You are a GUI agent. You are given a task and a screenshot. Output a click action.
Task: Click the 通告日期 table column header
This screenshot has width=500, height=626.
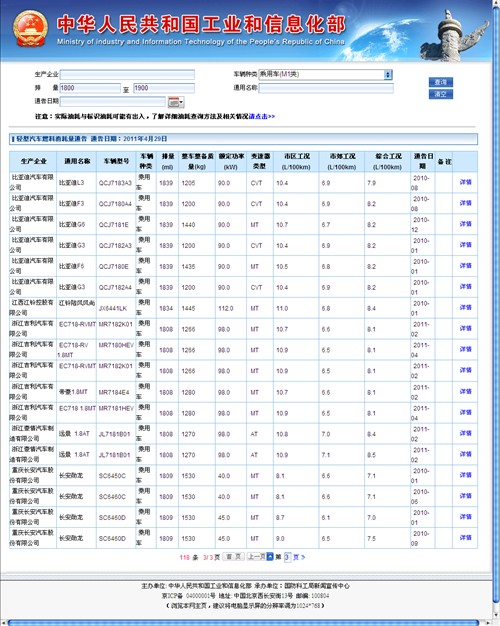click(x=423, y=161)
